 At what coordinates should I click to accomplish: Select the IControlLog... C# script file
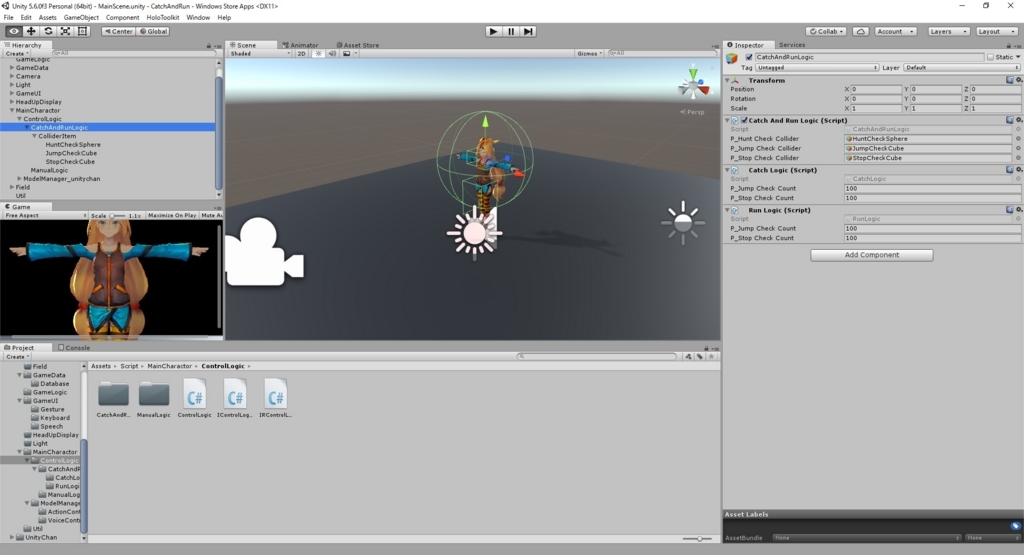(x=235, y=398)
